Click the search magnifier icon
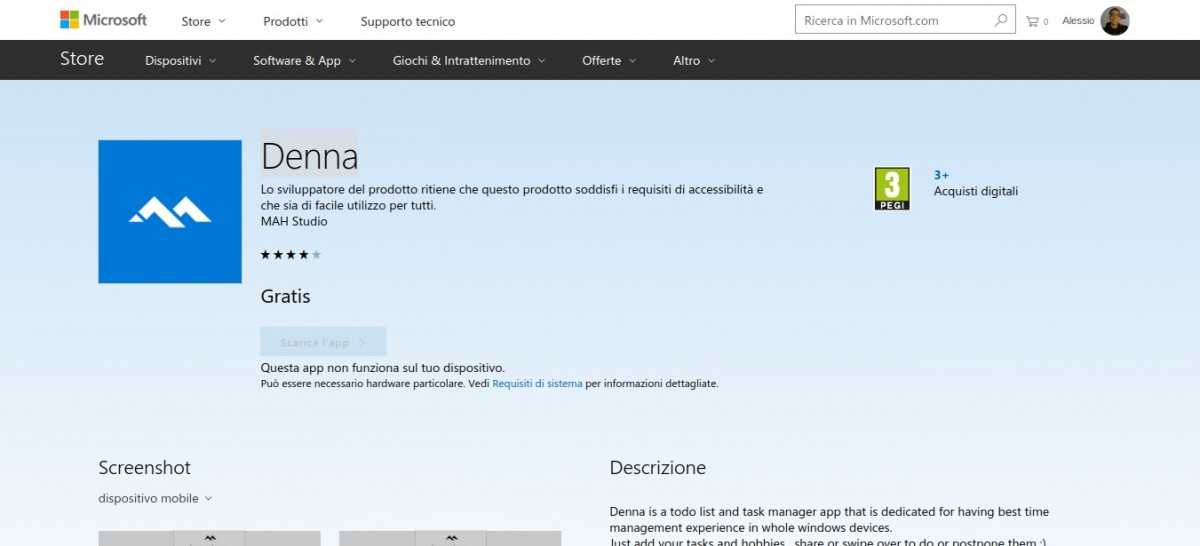 (x=1001, y=20)
